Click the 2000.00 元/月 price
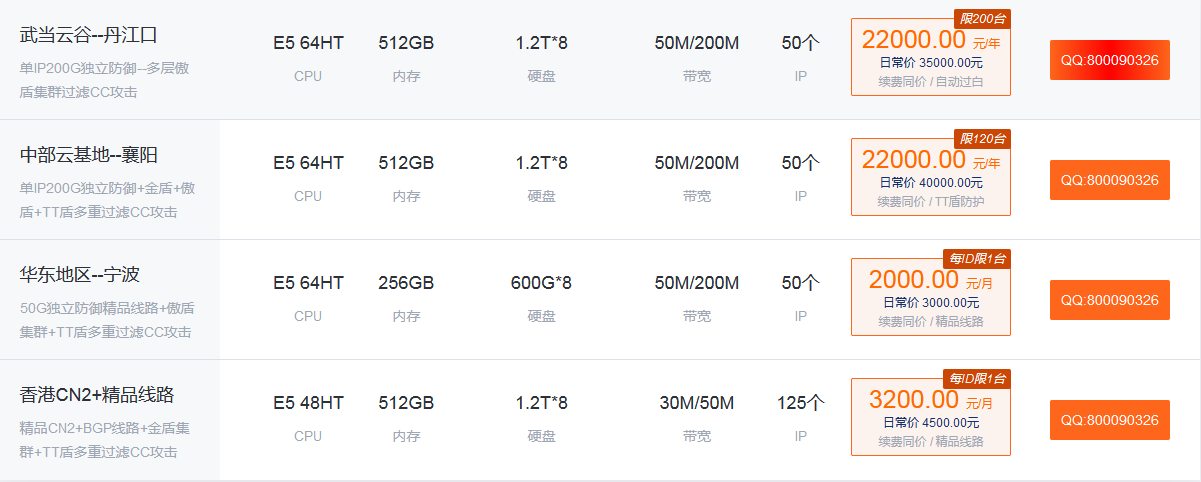The width and height of the screenshot is (1201, 482). [x=930, y=280]
